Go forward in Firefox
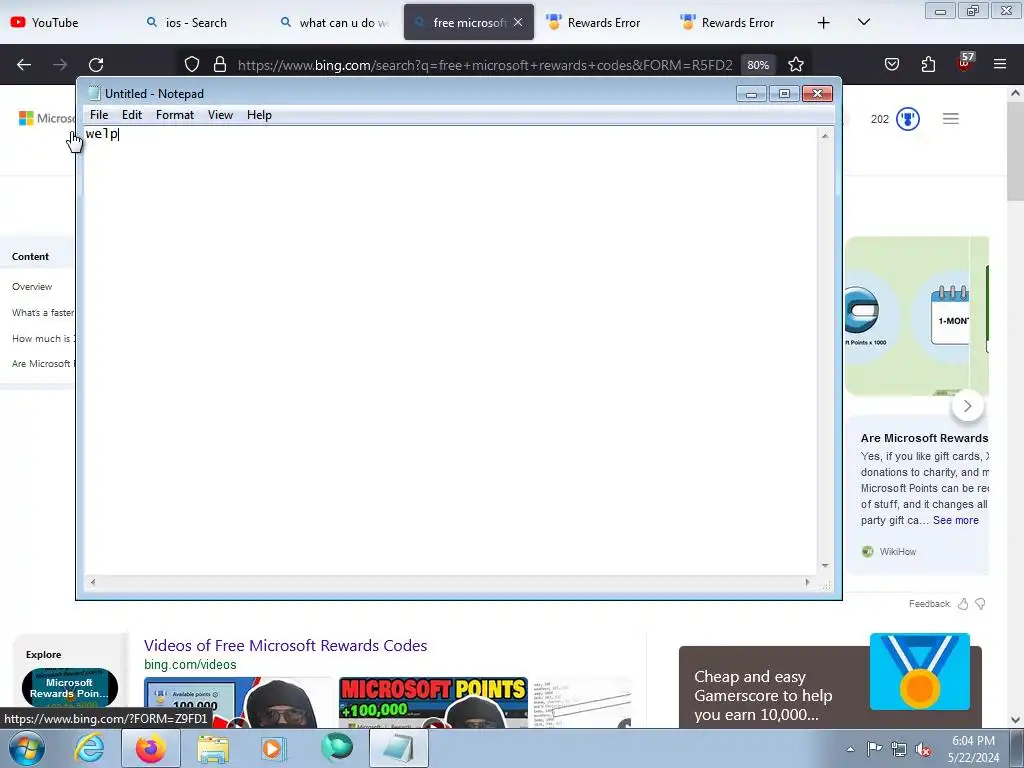 pos(60,65)
